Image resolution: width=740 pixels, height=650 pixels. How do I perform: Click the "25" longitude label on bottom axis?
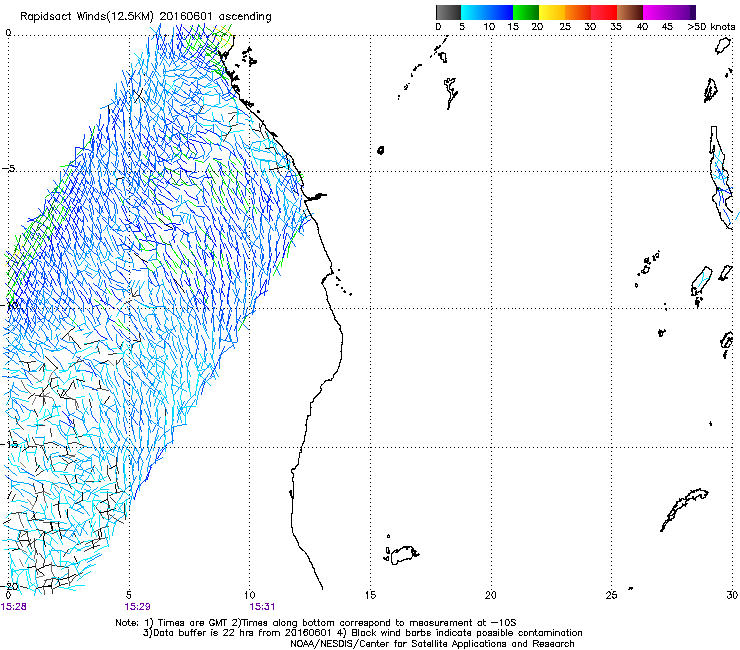(x=611, y=595)
